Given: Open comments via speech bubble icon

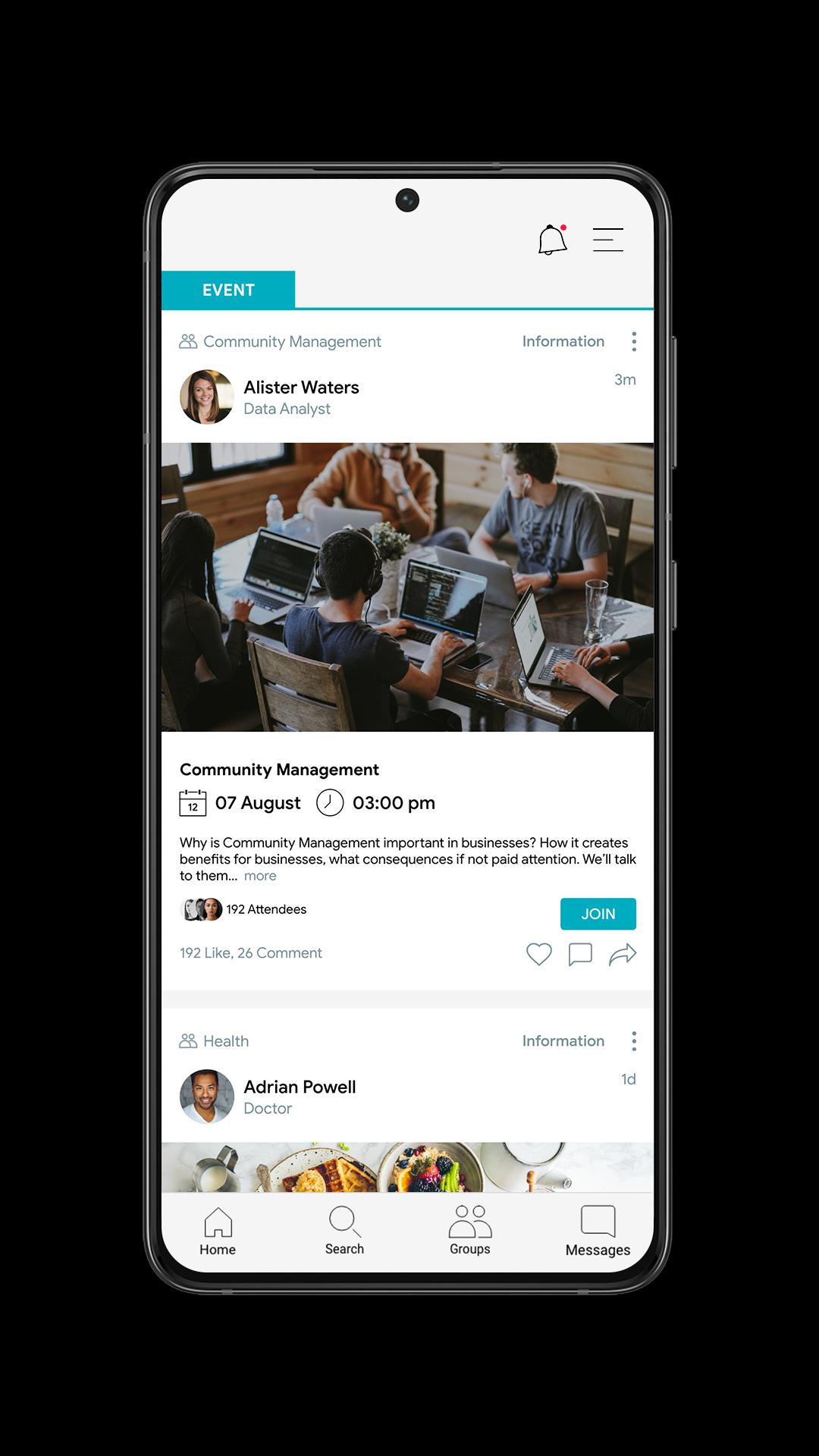Looking at the screenshot, I should (580, 954).
